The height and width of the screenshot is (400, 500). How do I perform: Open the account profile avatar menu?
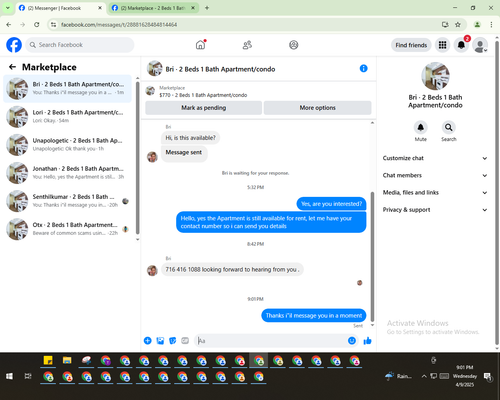(x=480, y=45)
